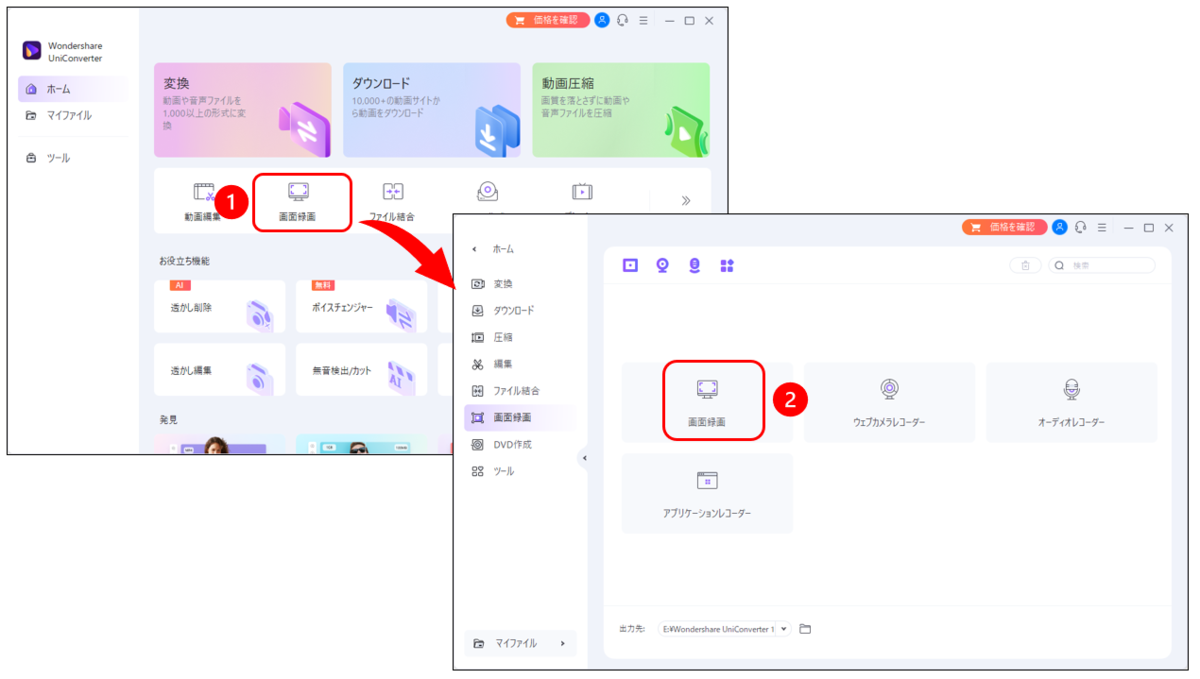This screenshot has width=1200, height=679.
Task: Open the 透かし削除 AI feature card
Action: click(219, 307)
